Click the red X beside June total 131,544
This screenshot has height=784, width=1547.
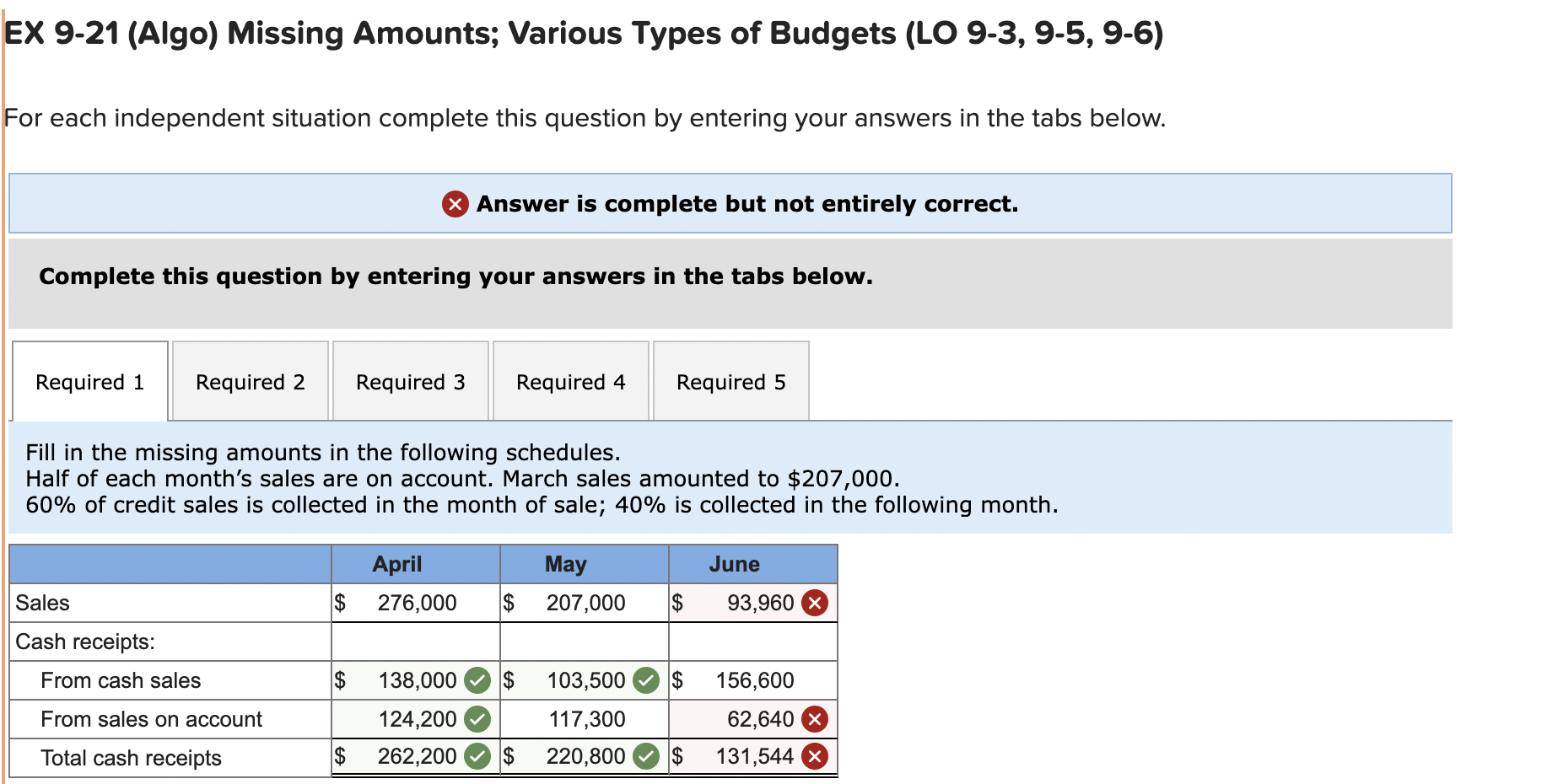click(x=813, y=756)
